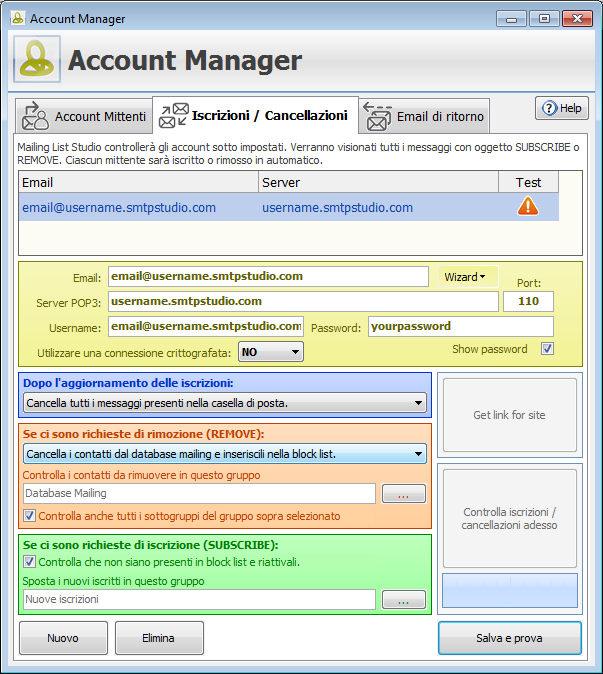Click the Nuovo button
The height and width of the screenshot is (674, 603).
coord(63,638)
